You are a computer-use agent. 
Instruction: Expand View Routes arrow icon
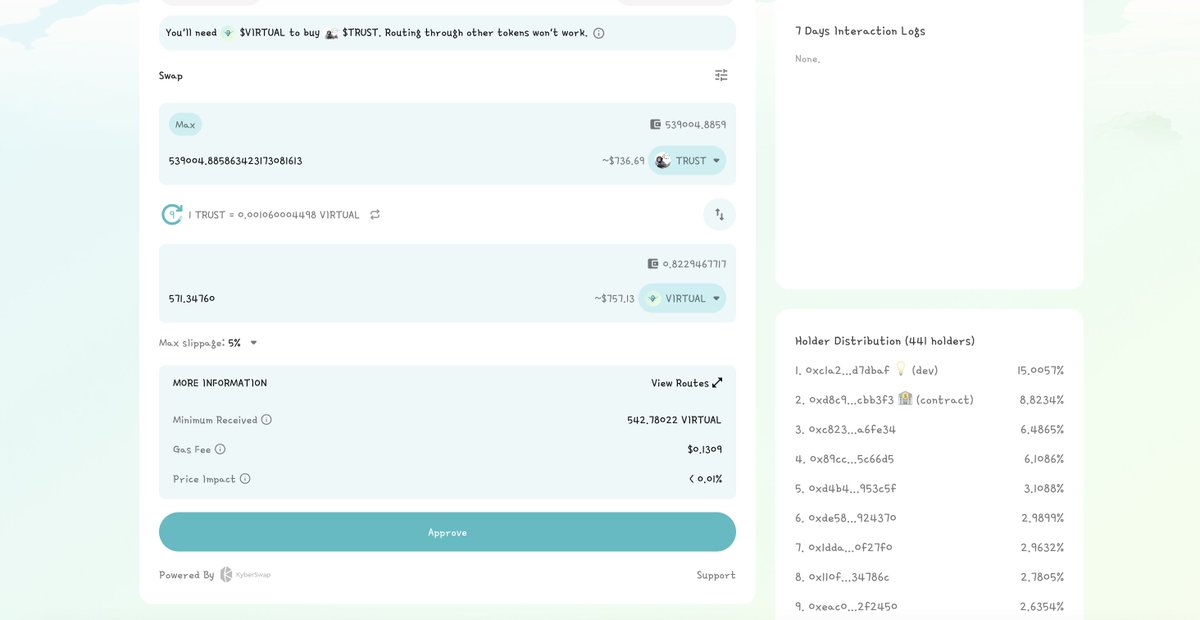pos(717,383)
